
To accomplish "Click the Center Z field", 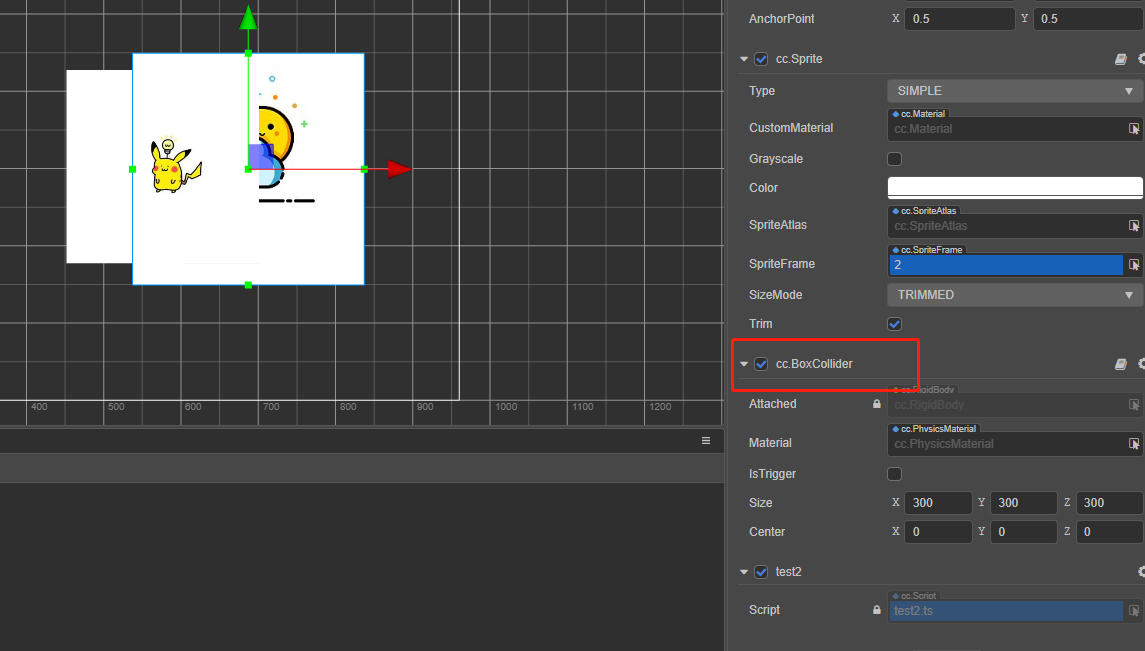I will pyautogui.click(x=1109, y=532).
